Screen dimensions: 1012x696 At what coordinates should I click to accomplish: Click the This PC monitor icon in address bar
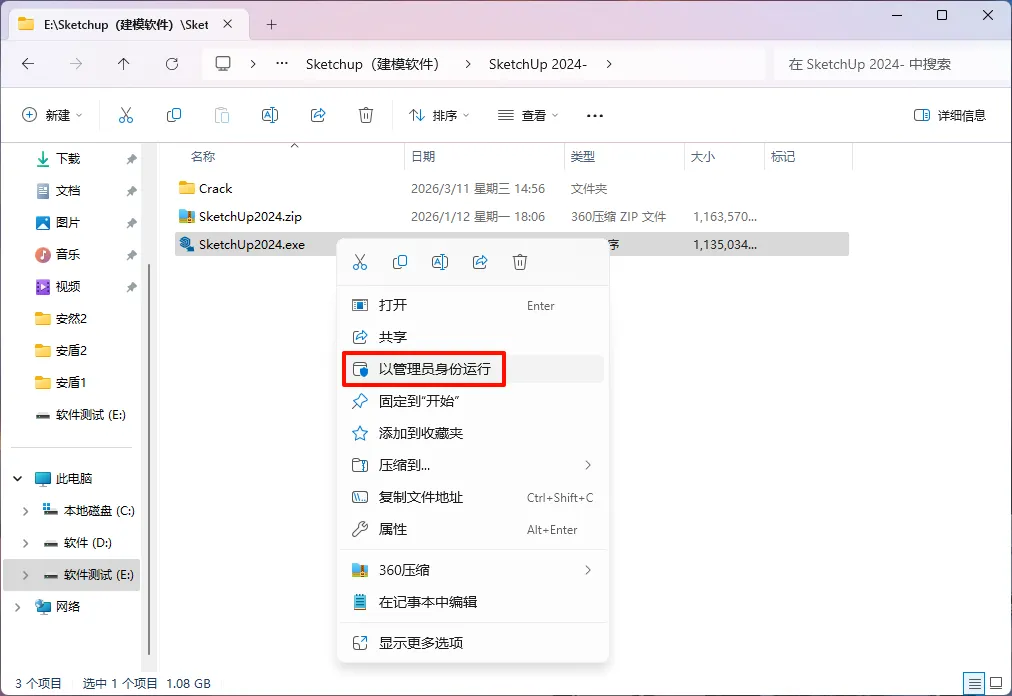pos(223,63)
